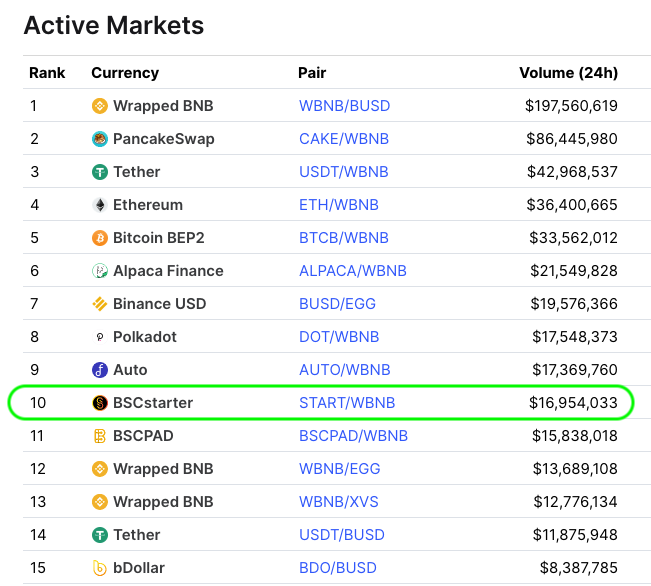Click the BSCPAD icon
The height and width of the screenshot is (586, 651).
click(100, 436)
